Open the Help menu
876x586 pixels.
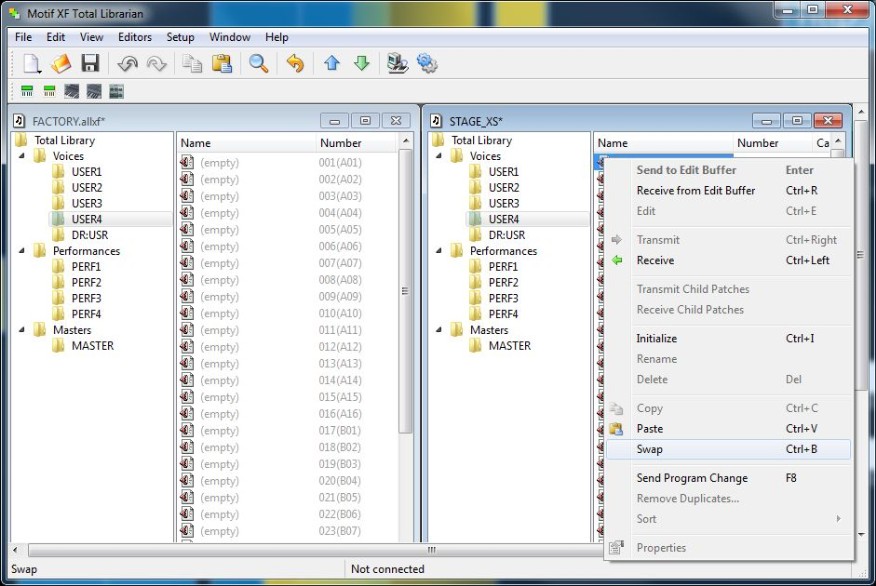coord(277,37)
